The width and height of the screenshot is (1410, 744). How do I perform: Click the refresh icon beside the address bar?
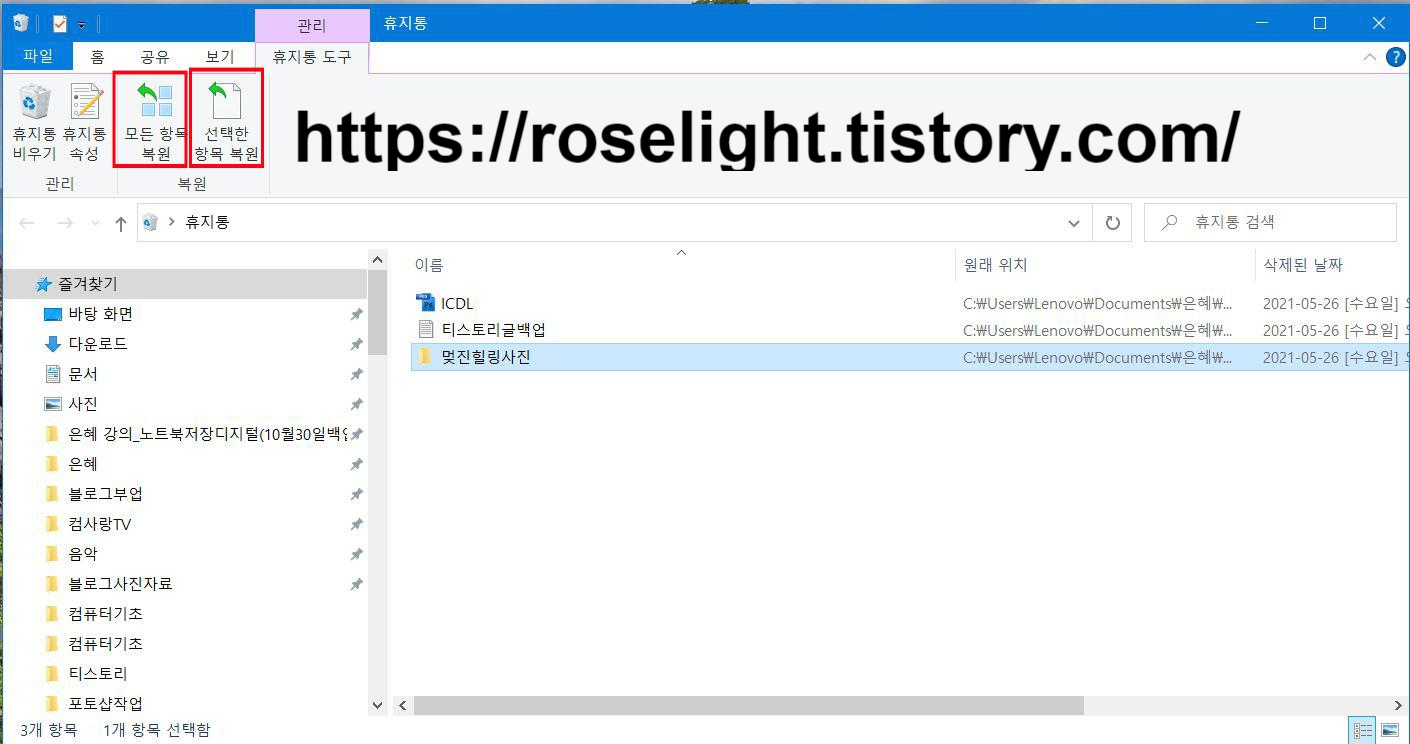(x=1111, y=222)
